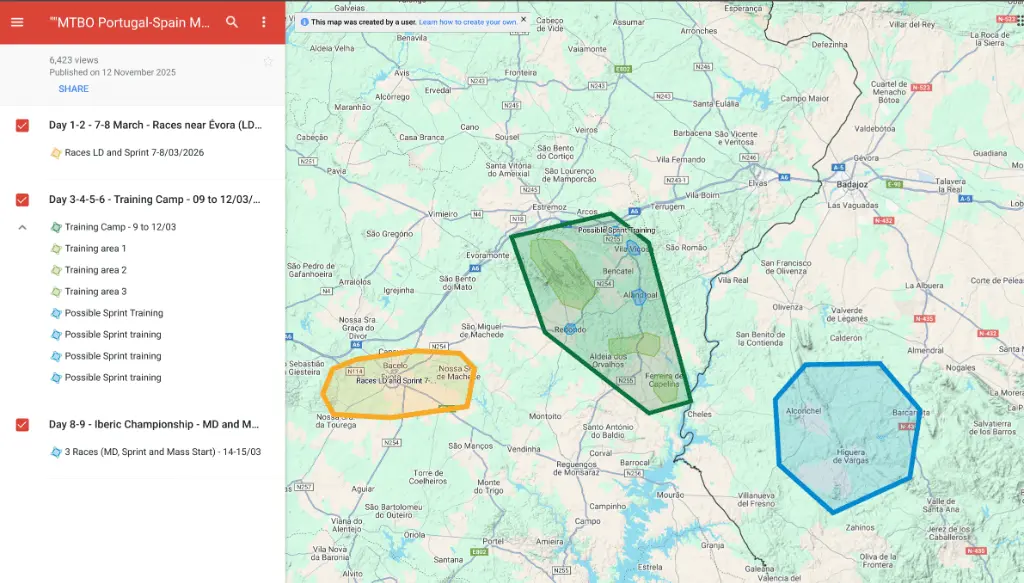Open the three-dot more options menu
This screenshot has width=1024, height=583.
click(x=264, y=22)
